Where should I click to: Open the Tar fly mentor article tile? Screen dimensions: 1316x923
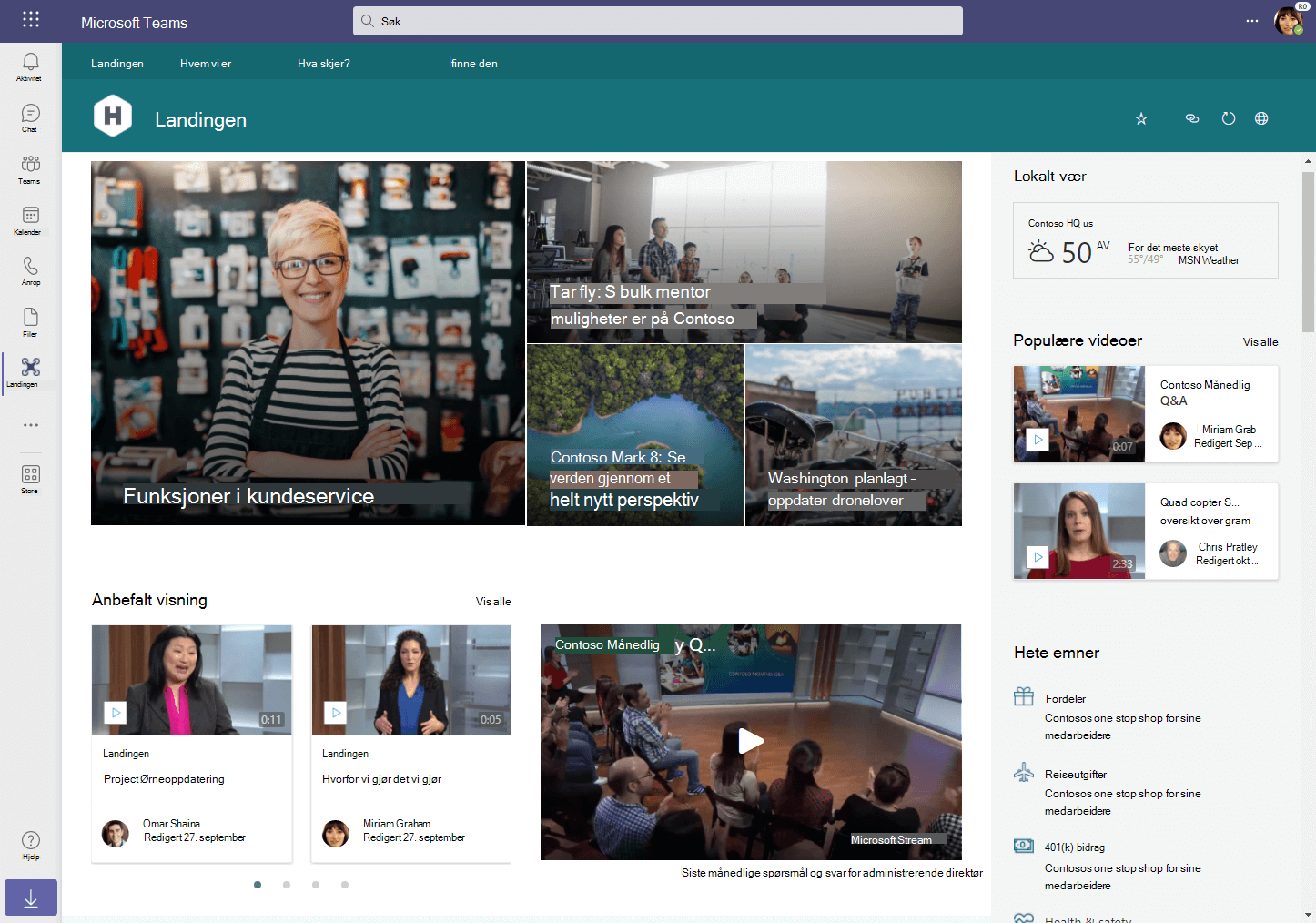(744, 252)
